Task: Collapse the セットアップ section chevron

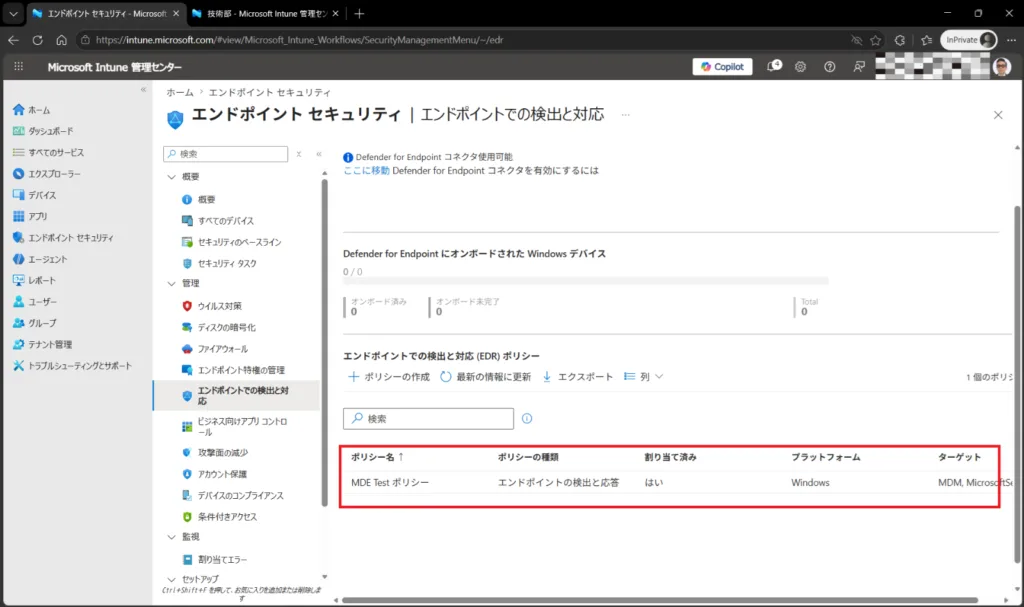Action: click(172, 580)
